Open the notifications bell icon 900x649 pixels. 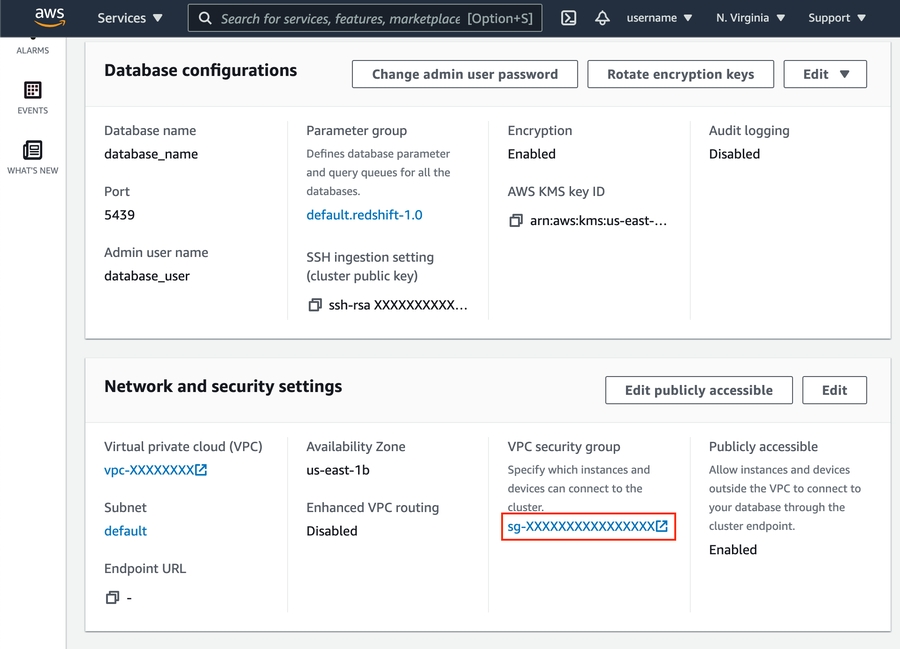602,18
